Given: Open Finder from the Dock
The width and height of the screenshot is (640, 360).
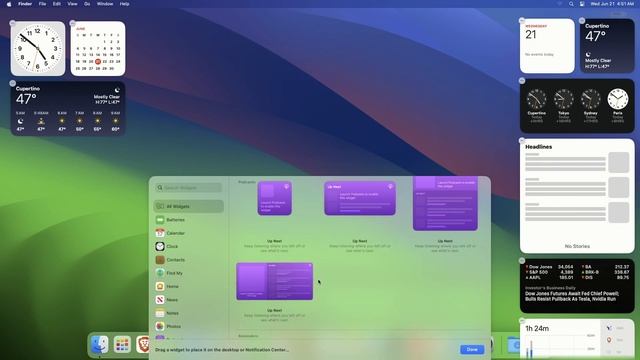Looking at the screenshot, I should tap(100, 344).
